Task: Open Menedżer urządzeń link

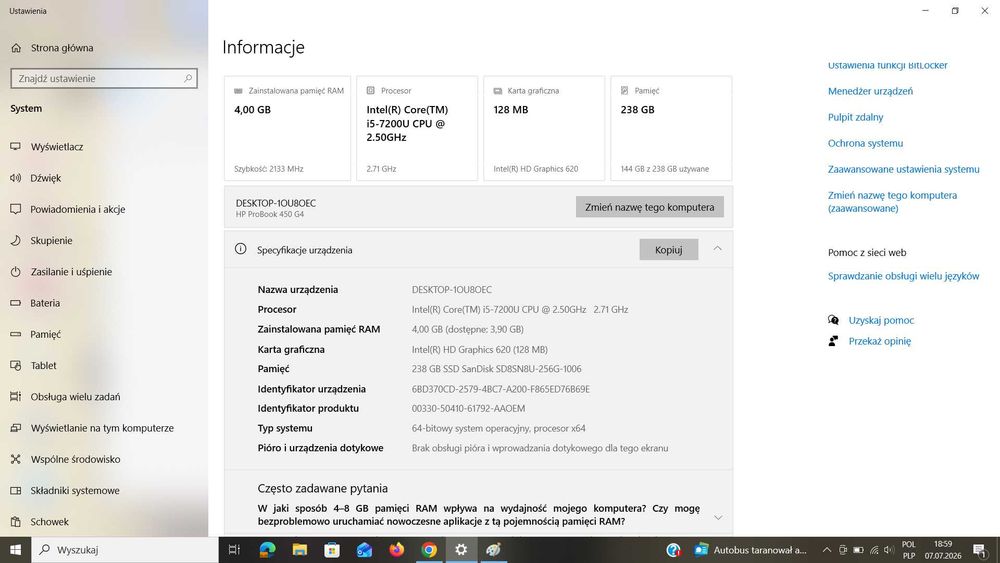Action: click(x=870, y=91)
